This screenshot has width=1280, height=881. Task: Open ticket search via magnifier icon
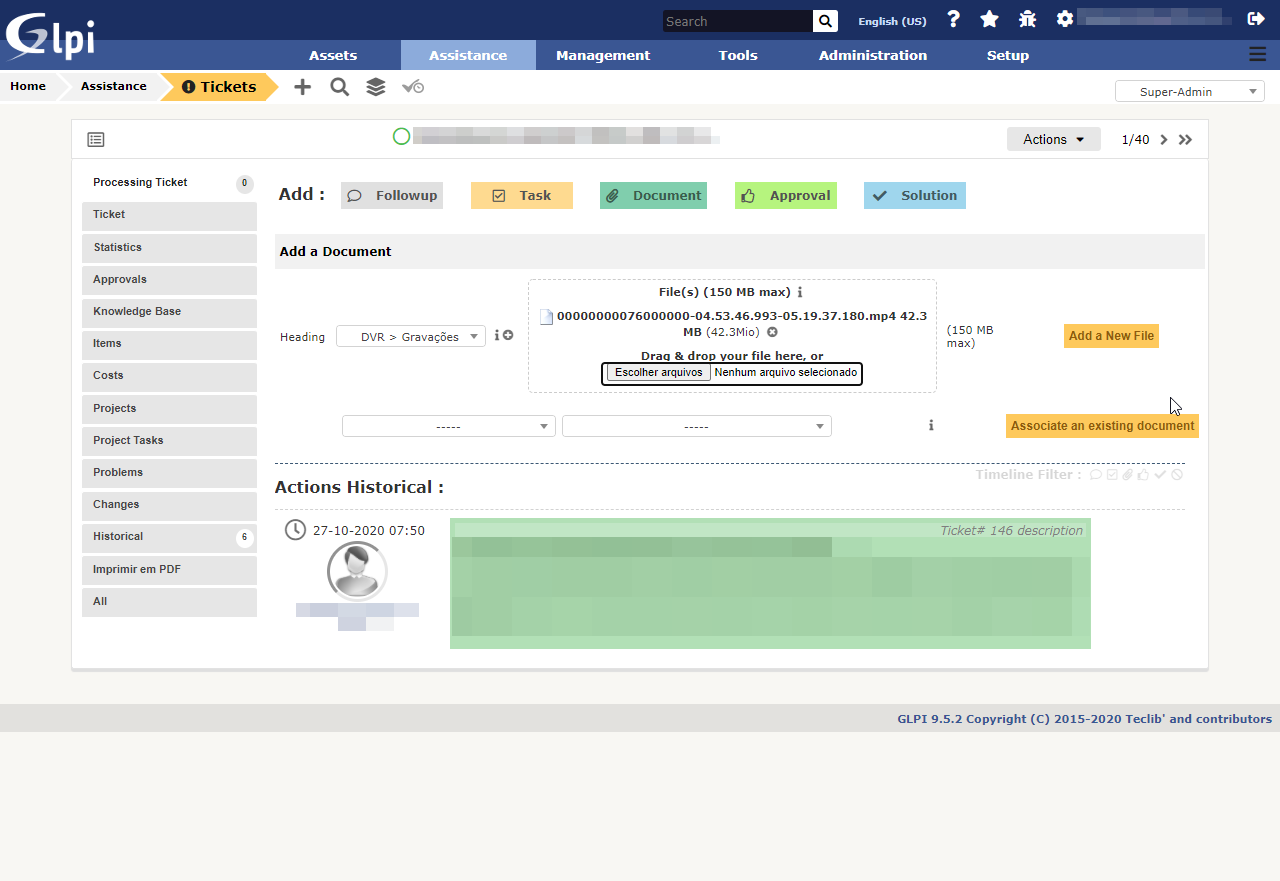coord(339,87)
